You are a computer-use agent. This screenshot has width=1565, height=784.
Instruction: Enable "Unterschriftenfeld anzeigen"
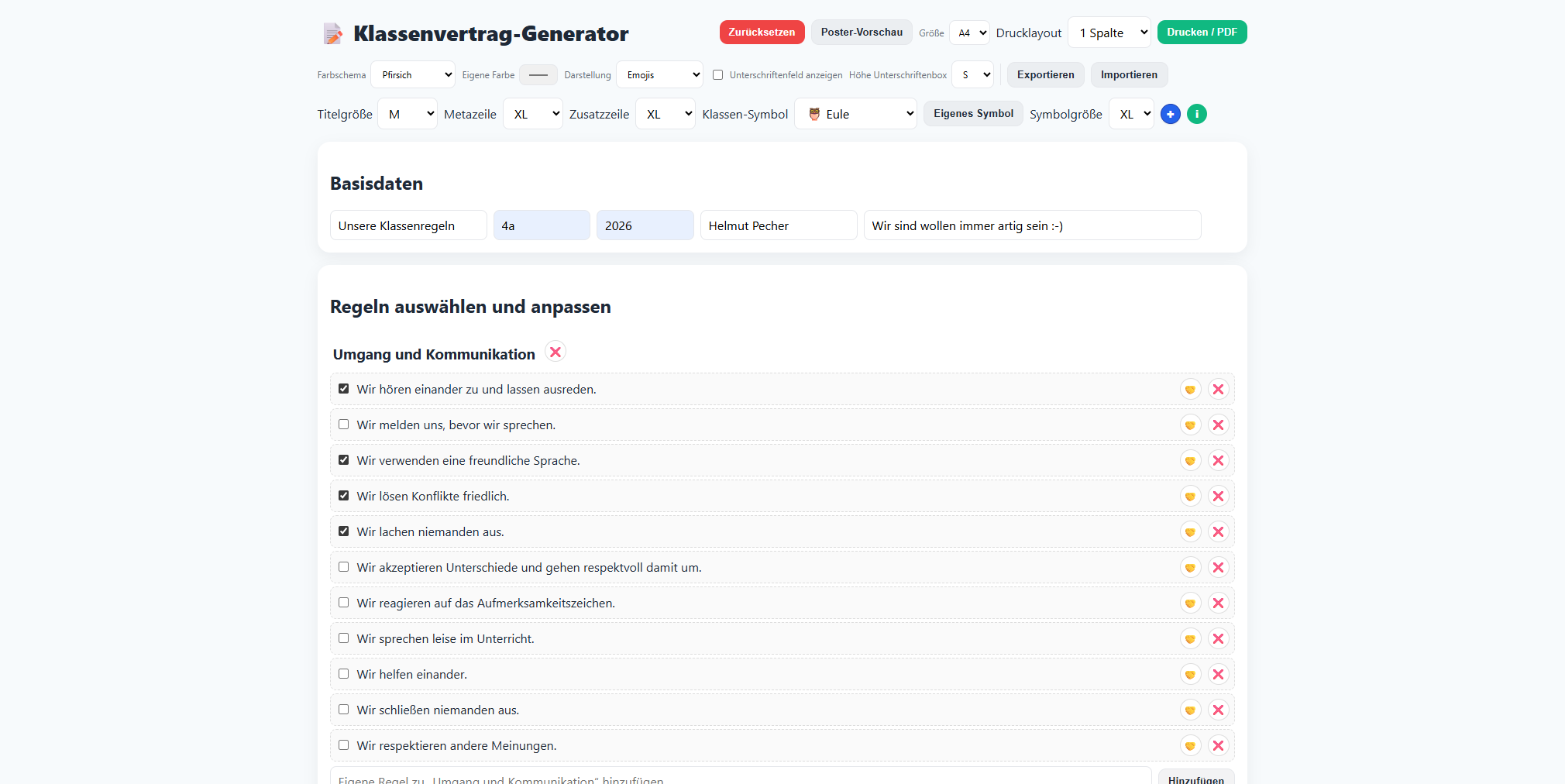pyautogui.click(x=718, y=74)
